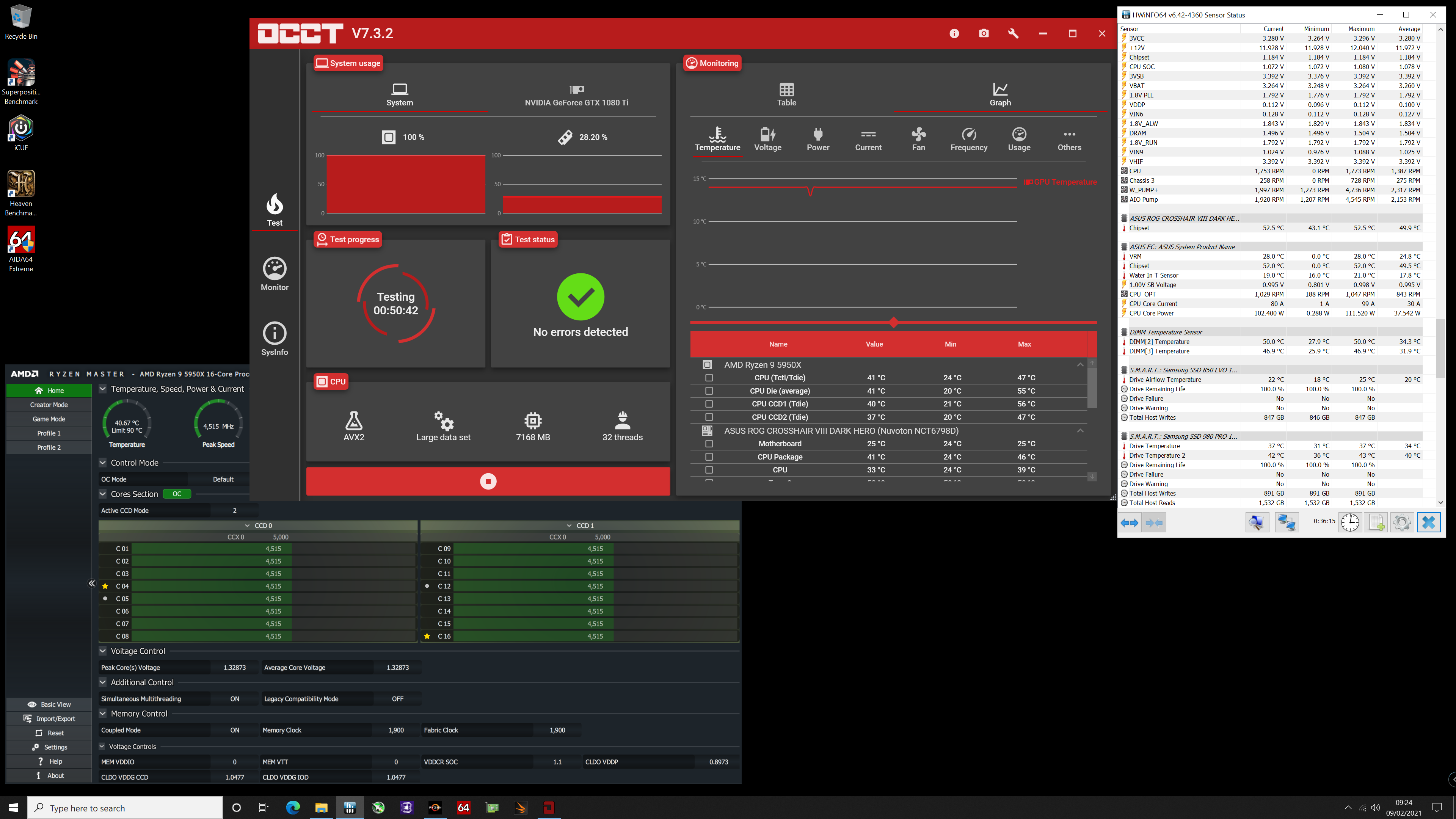
Task: Click HWiNFO reset clock icon
Action: click(x=1350, y=522)
